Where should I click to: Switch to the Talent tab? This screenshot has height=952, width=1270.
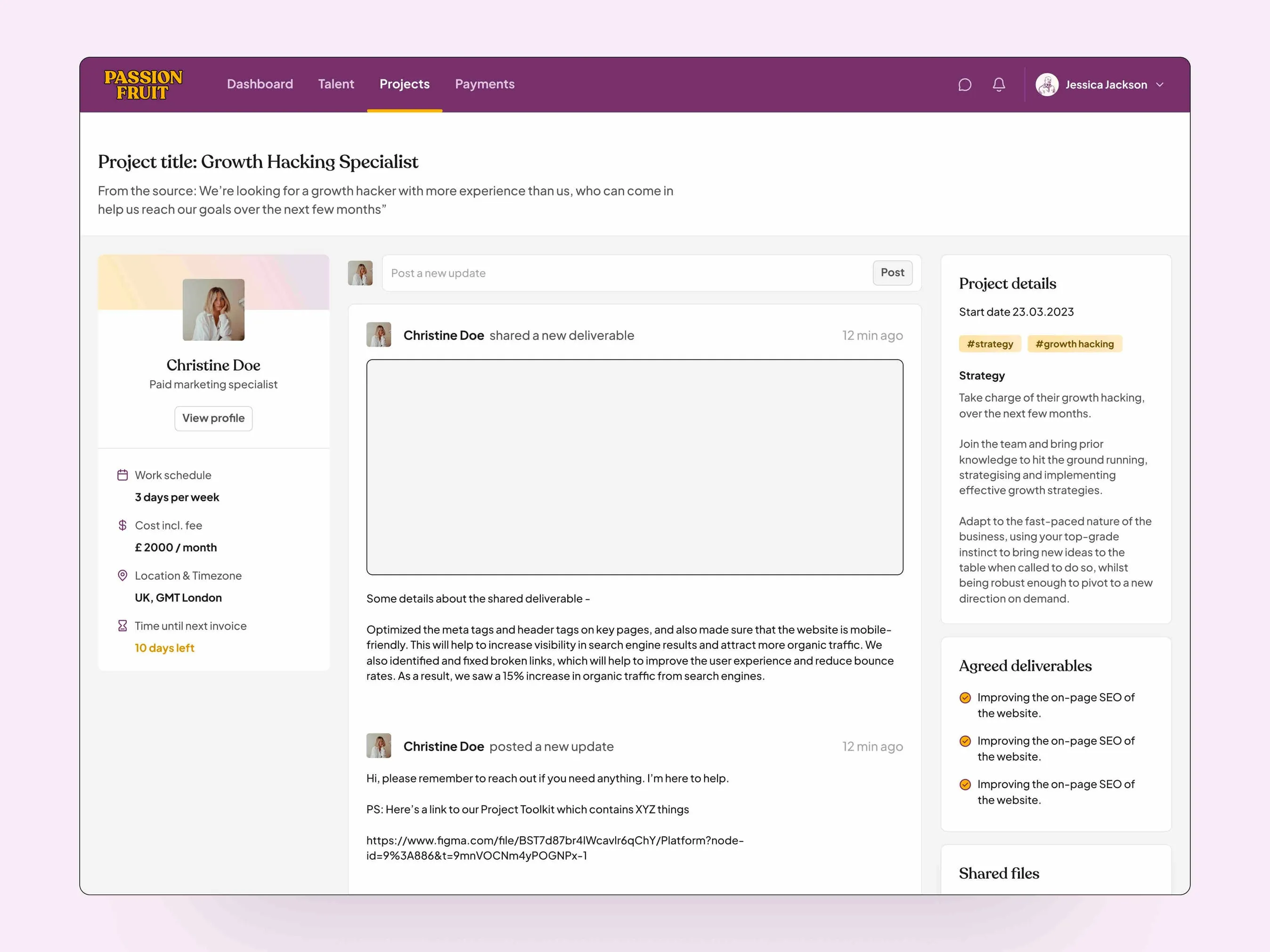click(336, 84)
